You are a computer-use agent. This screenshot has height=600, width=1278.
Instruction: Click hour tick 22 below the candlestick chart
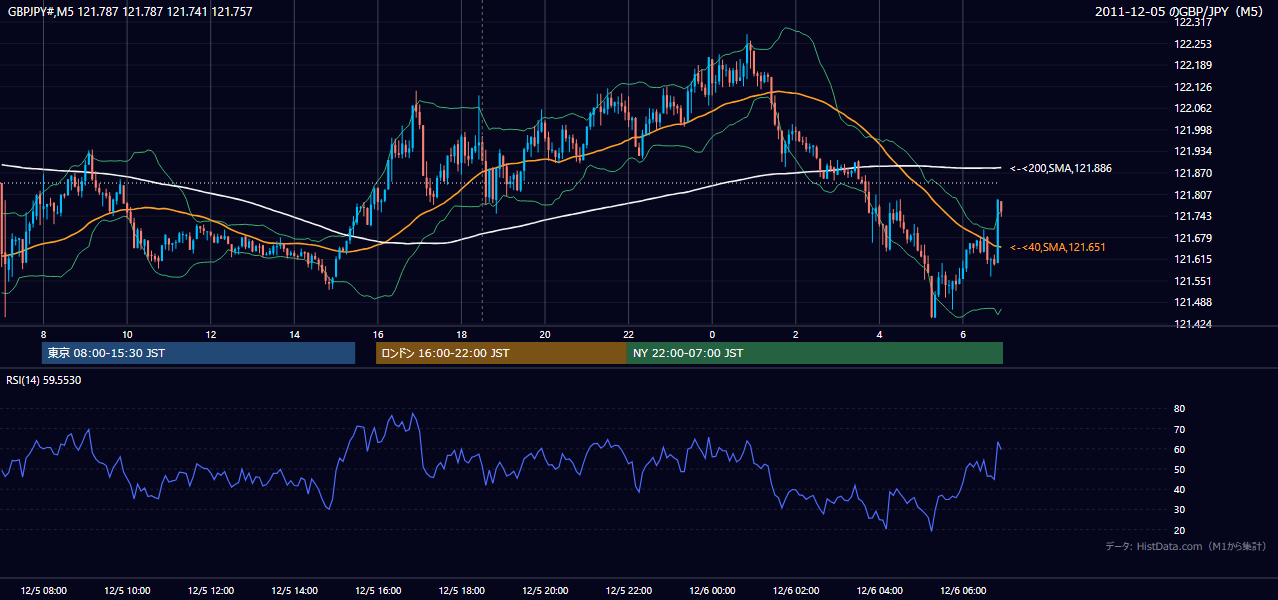pos(629,334)
